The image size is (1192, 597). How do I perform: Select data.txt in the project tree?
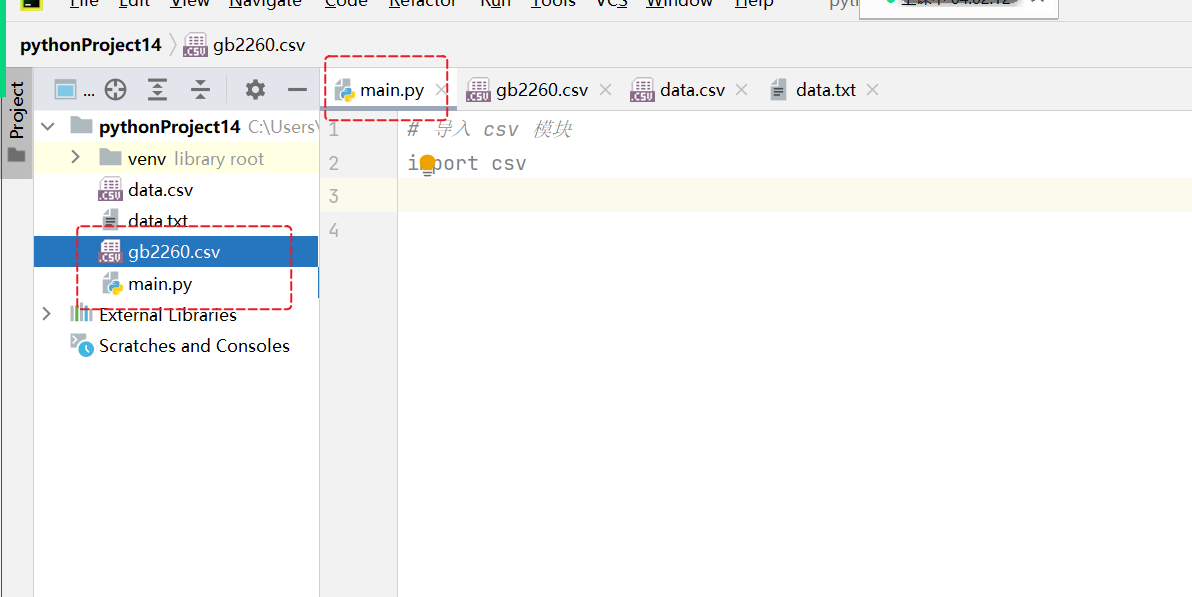157,221
